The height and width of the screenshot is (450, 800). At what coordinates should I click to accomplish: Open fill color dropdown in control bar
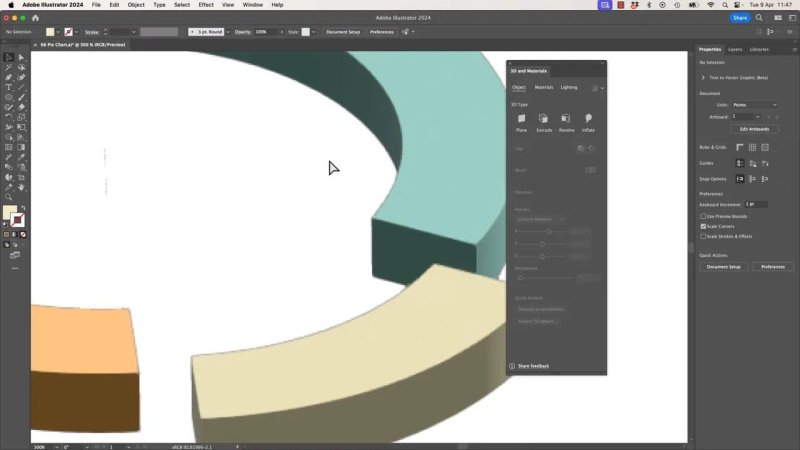click(x=58, y=32)
